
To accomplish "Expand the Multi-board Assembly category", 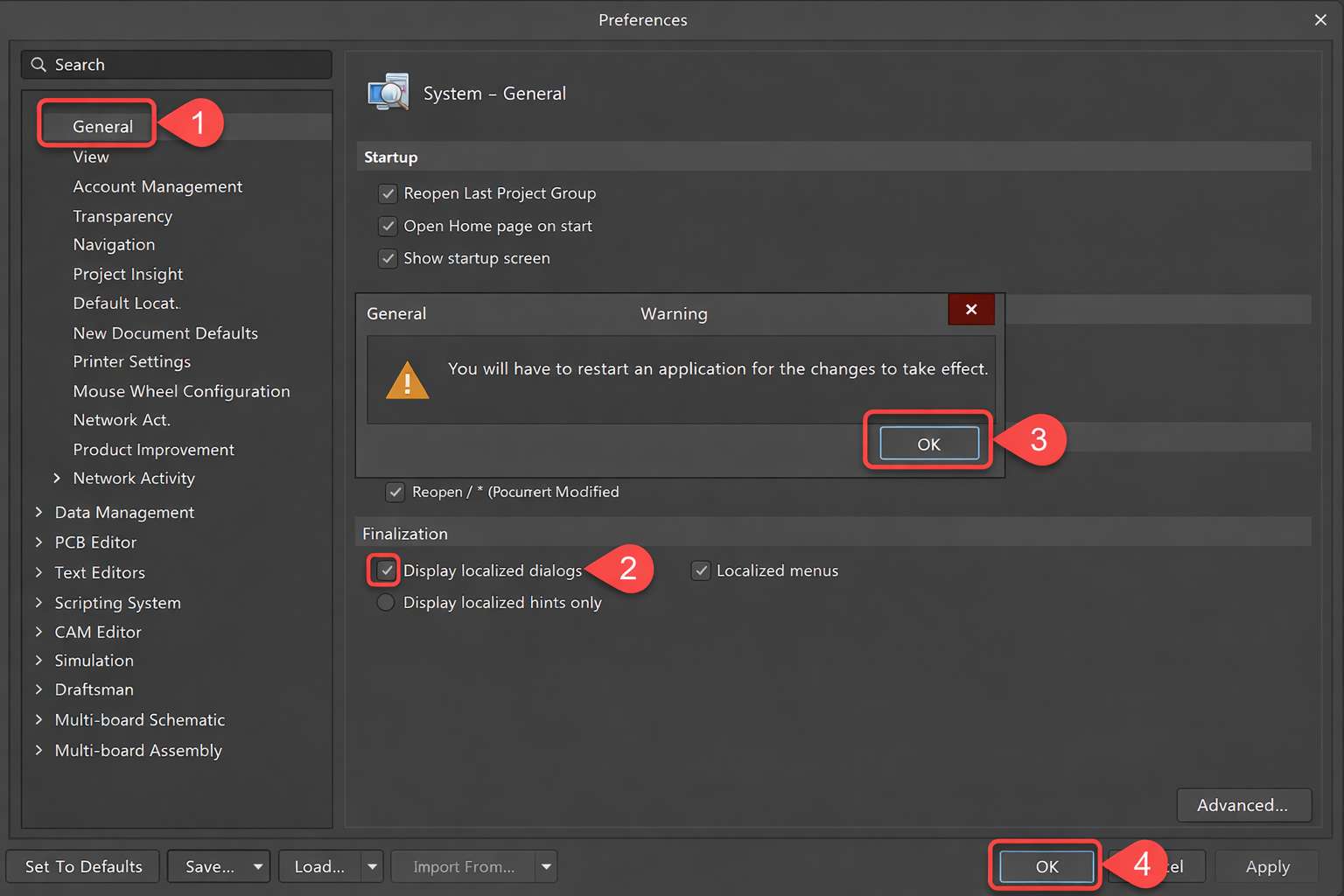I will point(38,751).
